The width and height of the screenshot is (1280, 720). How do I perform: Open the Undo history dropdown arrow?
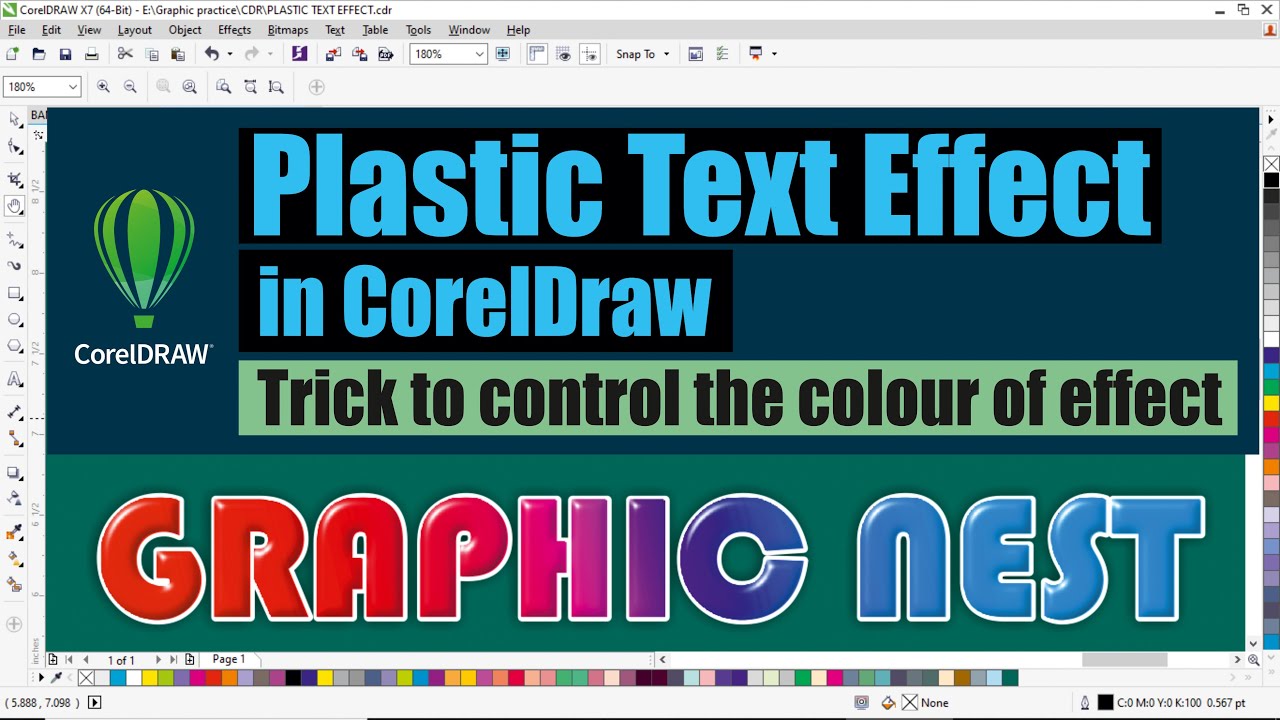coord(230,54)
